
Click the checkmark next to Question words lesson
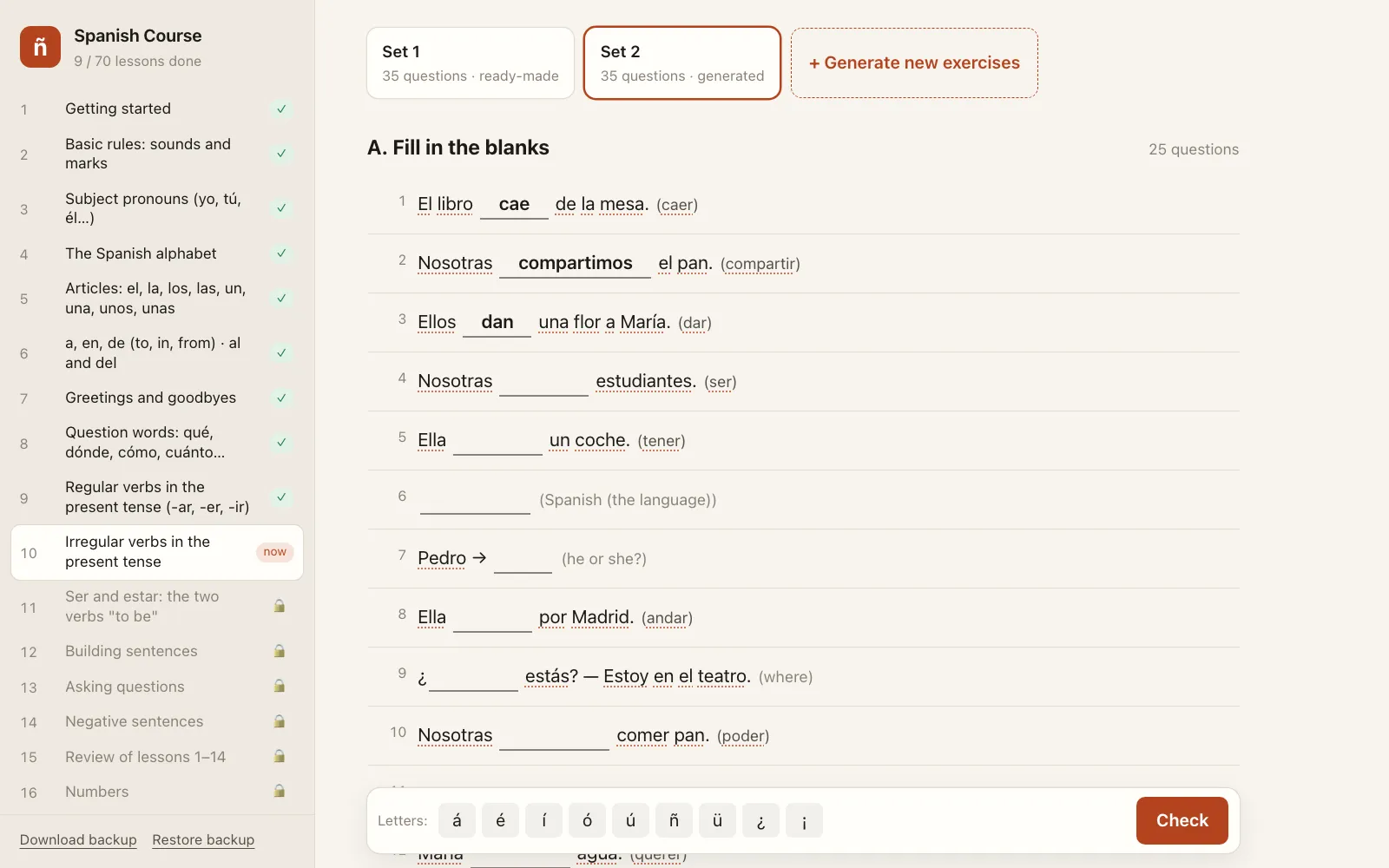(x=281, y=443)
